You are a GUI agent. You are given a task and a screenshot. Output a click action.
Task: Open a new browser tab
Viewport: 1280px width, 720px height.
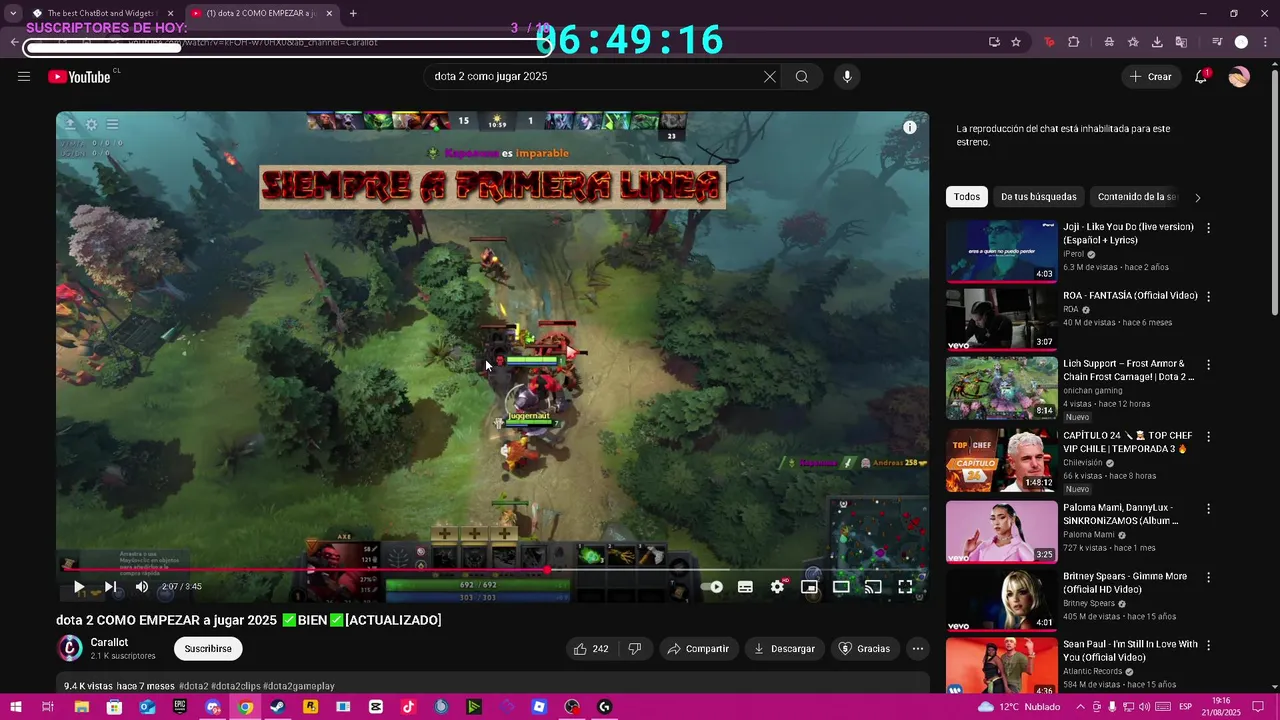click(353, 13)
